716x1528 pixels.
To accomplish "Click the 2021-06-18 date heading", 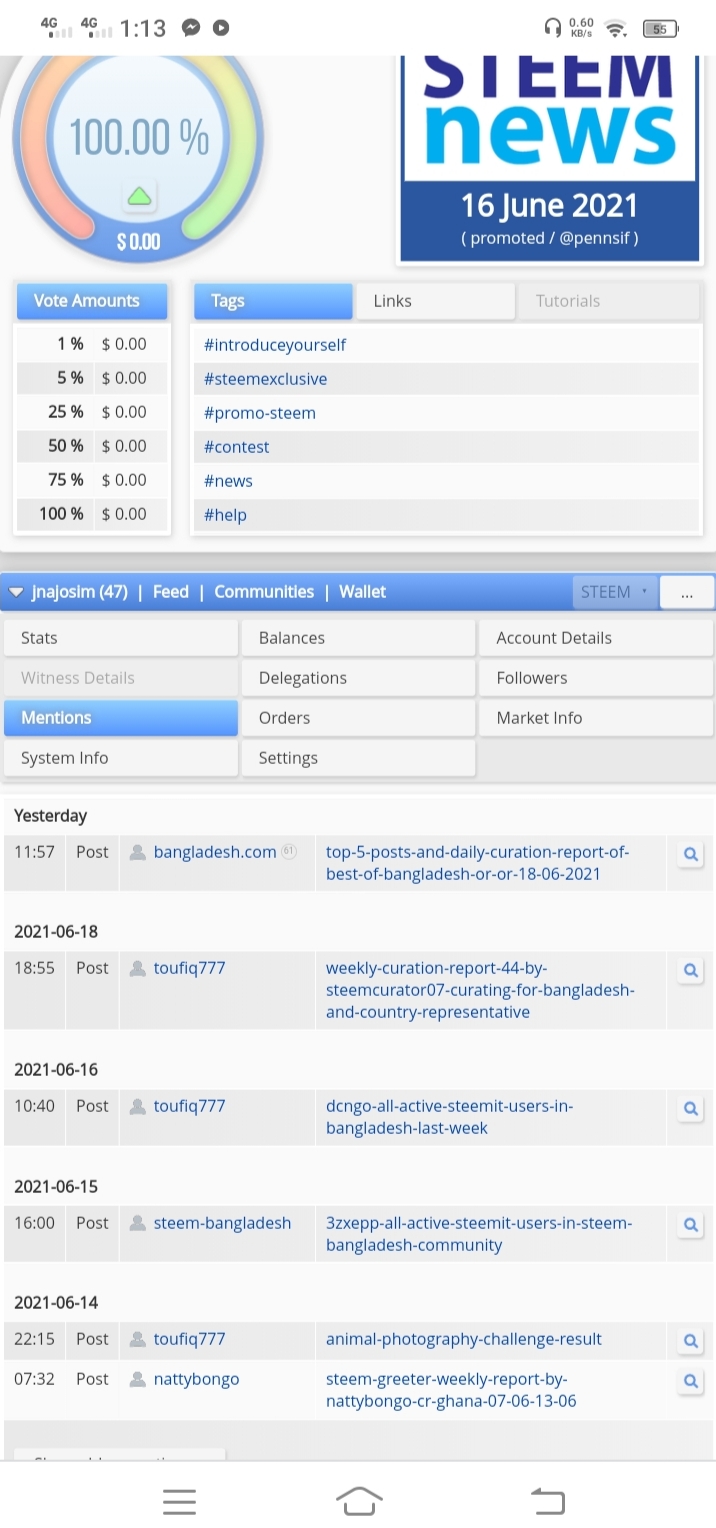I will click(56, 931).
